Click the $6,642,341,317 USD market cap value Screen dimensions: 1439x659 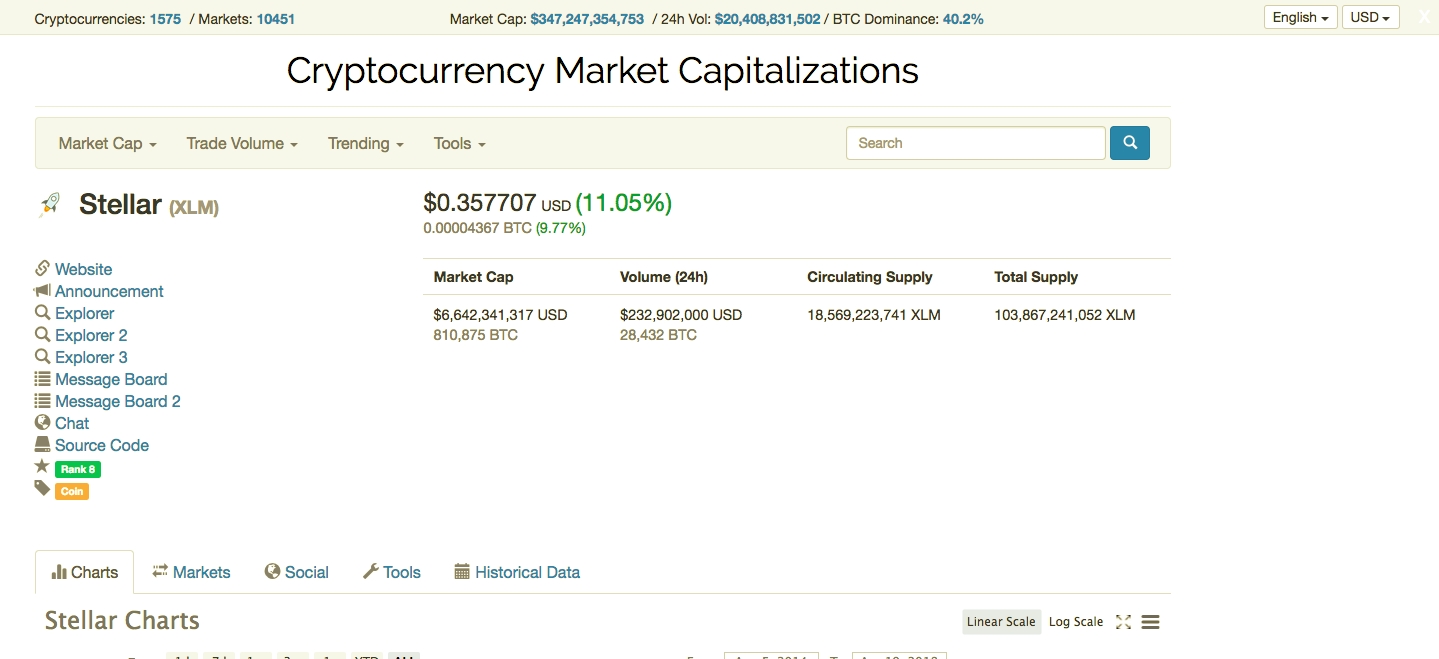tap(500, 315)
